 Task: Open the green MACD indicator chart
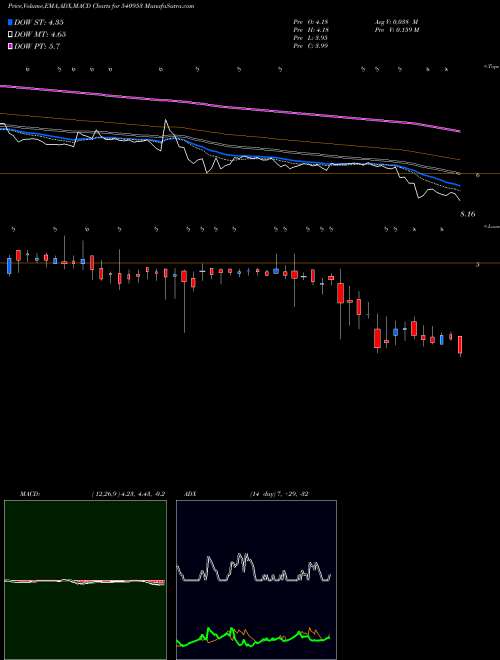coord(85,580)
